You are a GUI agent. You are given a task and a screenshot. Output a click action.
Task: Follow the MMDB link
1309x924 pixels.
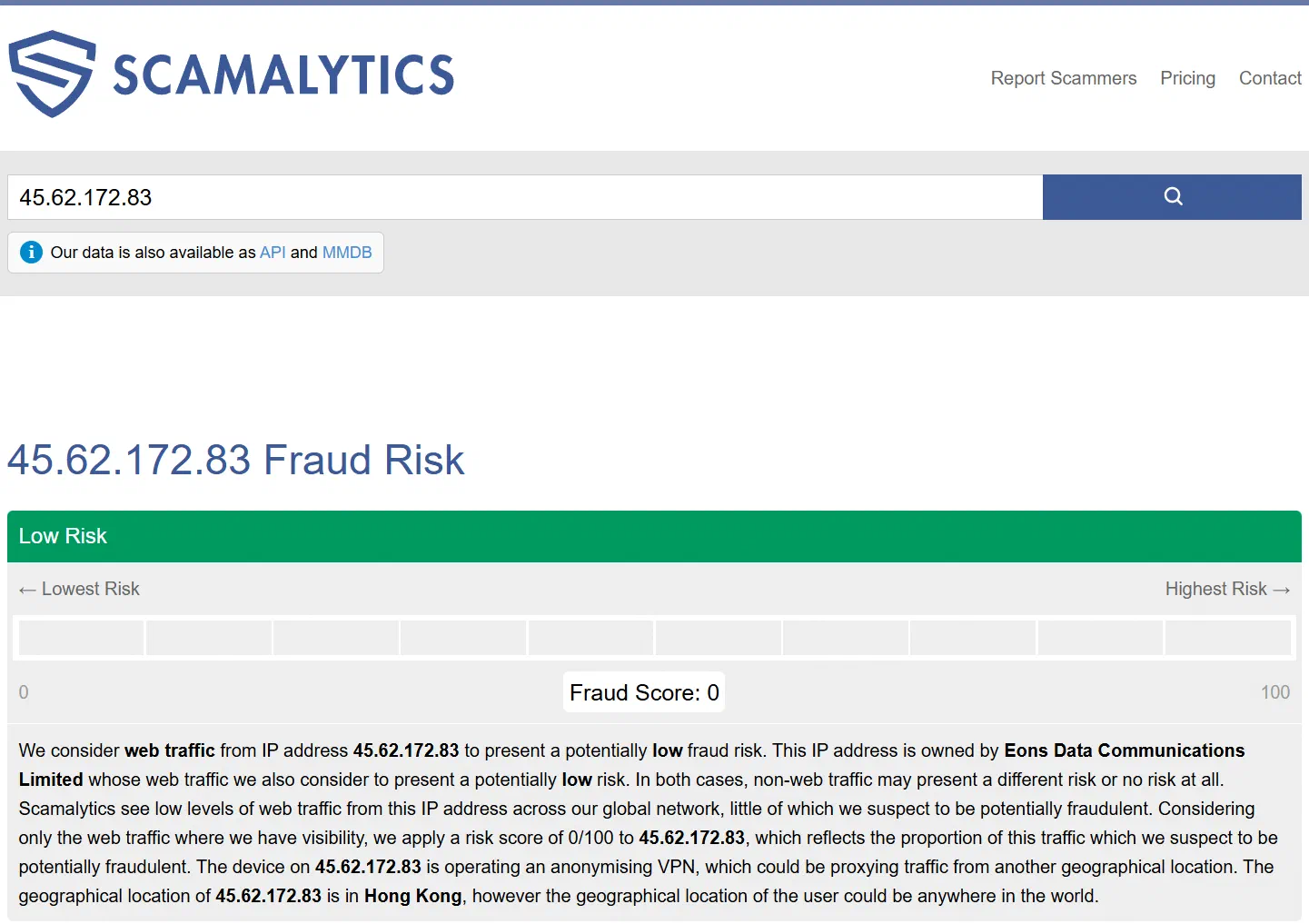click(x=346, y=253)
